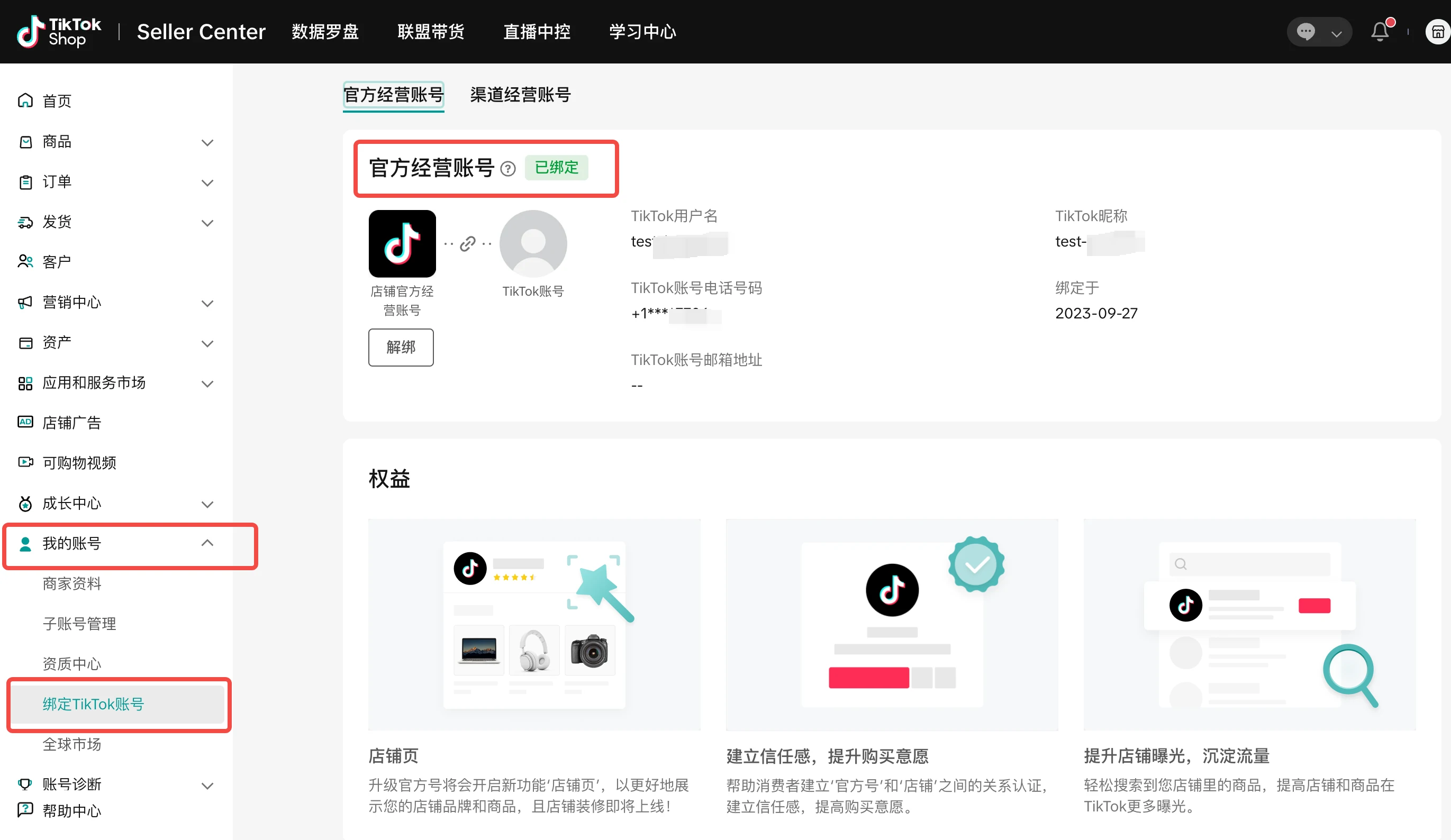
Task: Open 可购物视频 in sidebar
Action: pyautogui.click(x=79, y=463)
